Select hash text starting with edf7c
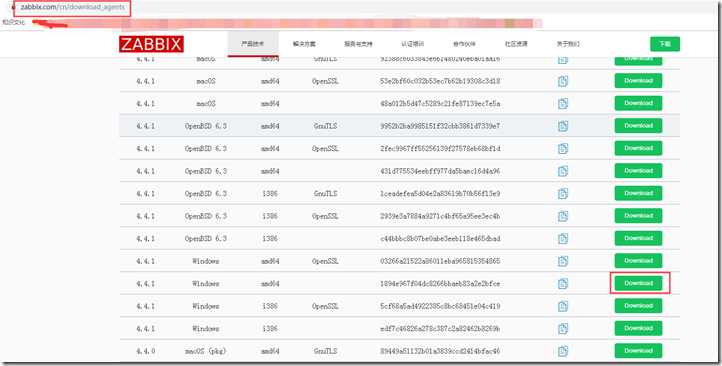The image size is (722, 366). tap(440, 329)
